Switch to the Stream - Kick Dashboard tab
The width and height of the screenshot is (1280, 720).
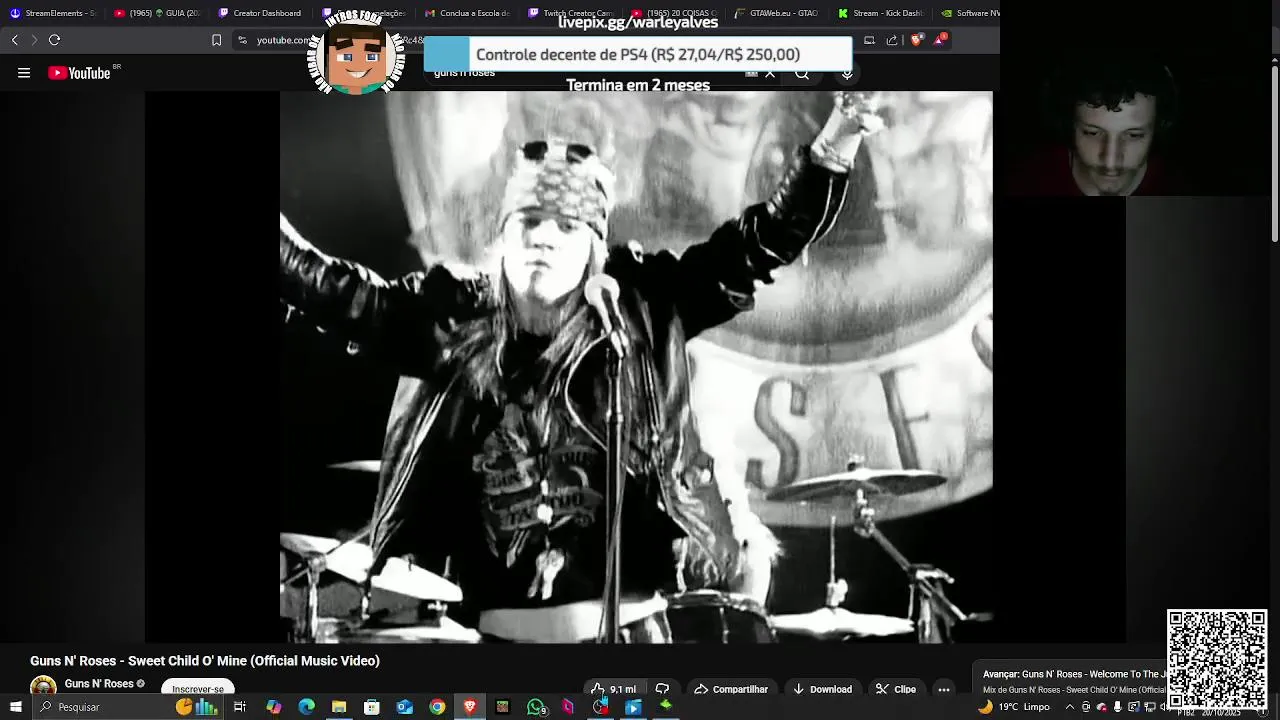(x=880, y=13)
